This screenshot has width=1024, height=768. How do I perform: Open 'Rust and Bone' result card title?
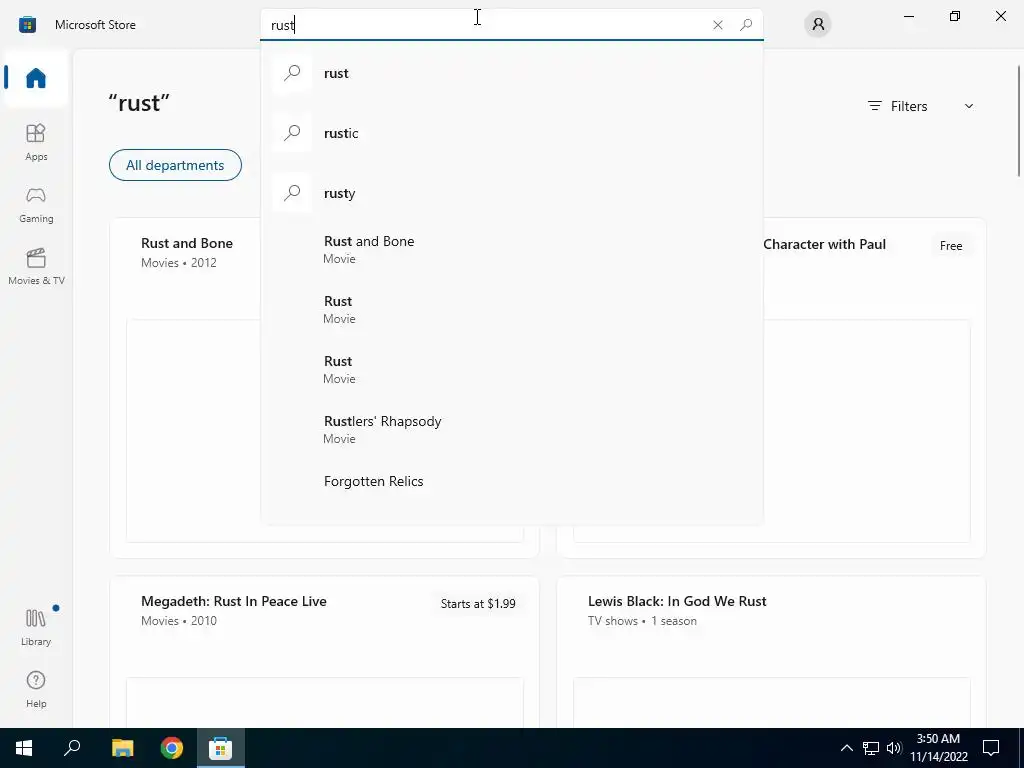pos(187,243)
